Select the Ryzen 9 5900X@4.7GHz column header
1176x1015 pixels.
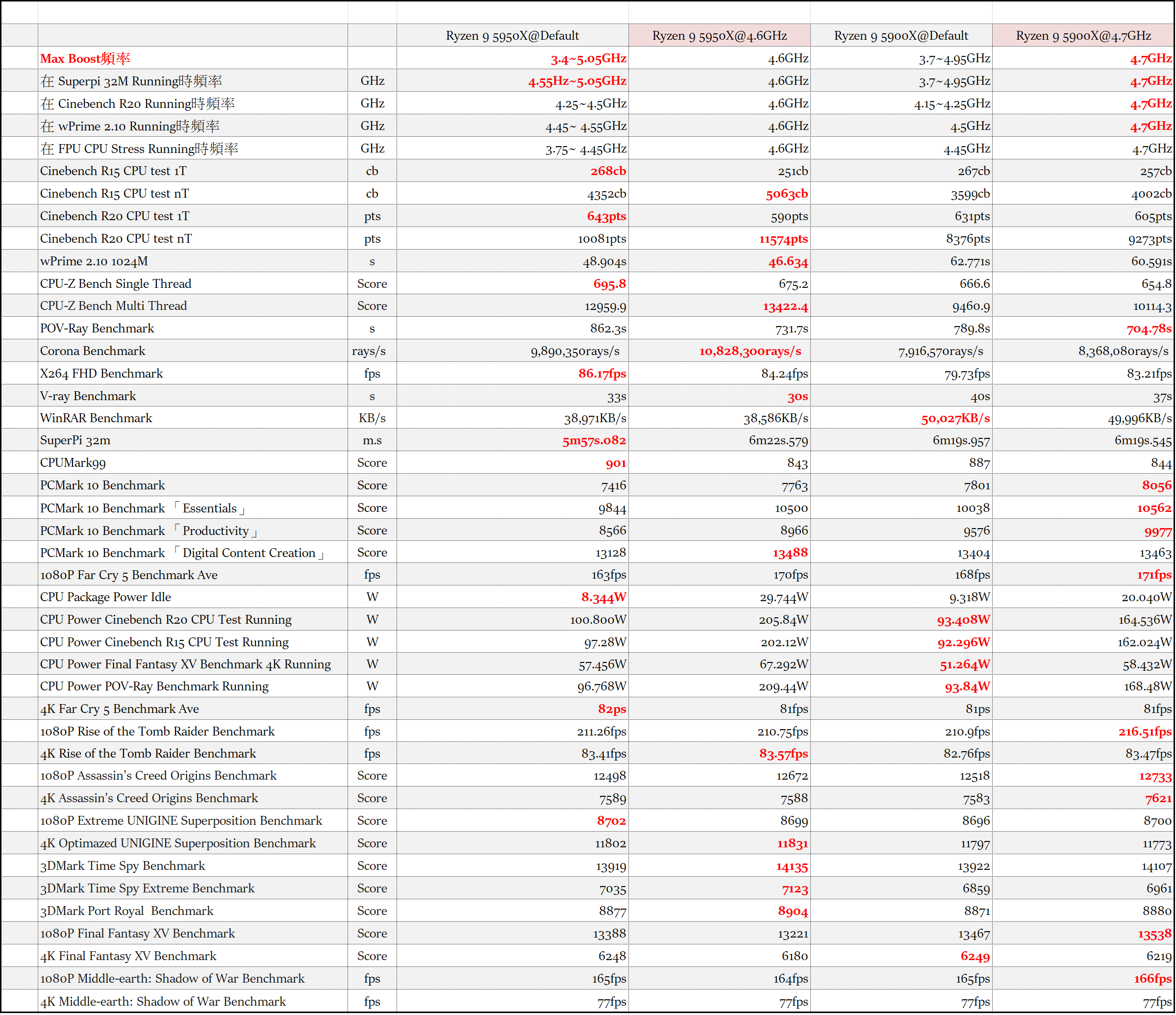pos(1083,35)
